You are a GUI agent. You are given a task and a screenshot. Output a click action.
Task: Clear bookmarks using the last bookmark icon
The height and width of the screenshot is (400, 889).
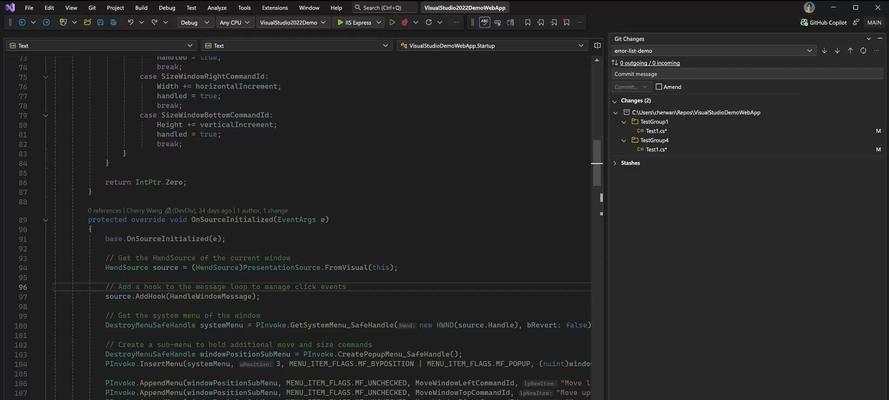[567, 23]
